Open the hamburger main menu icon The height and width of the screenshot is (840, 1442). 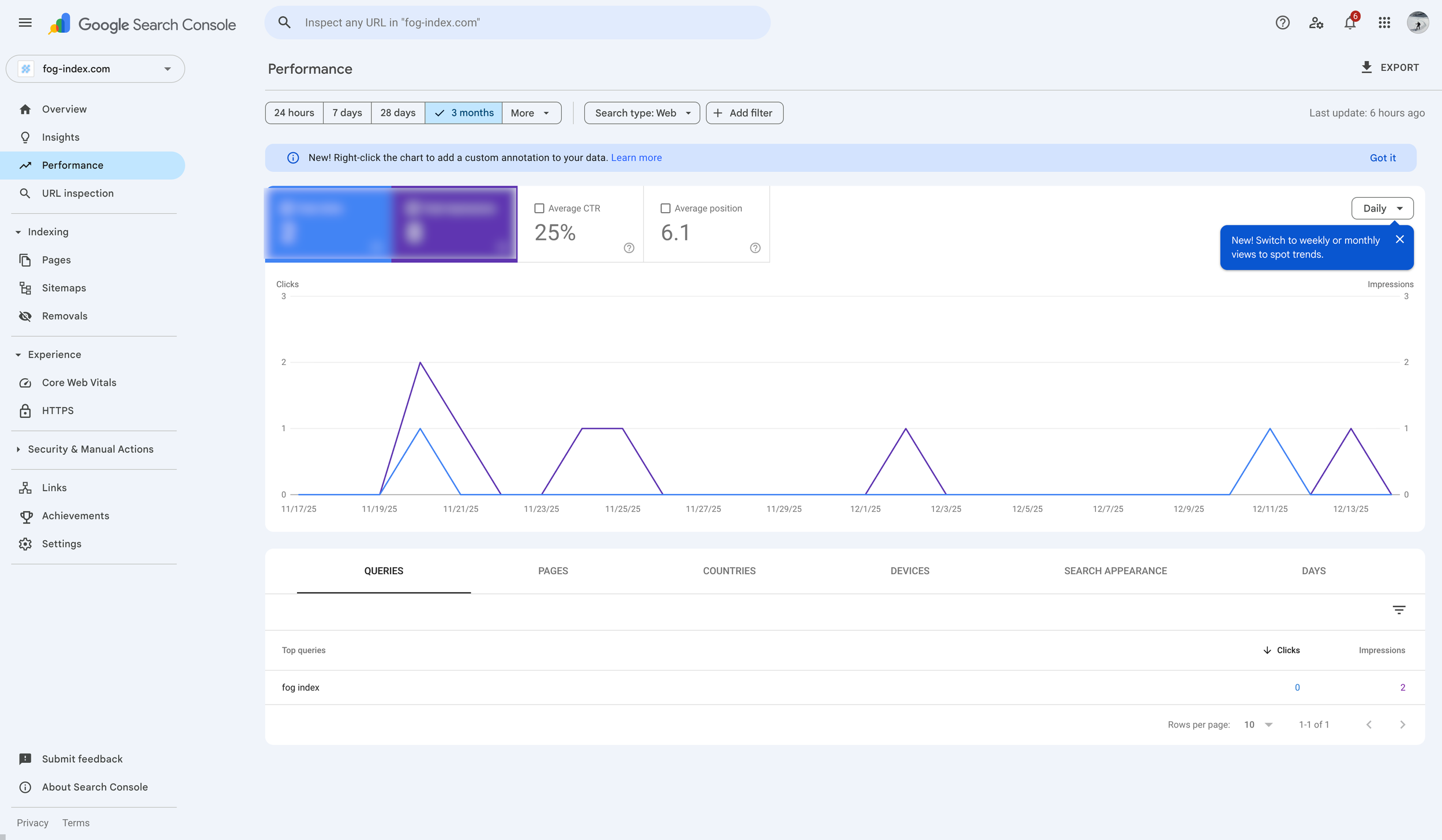tap(25, 22)
